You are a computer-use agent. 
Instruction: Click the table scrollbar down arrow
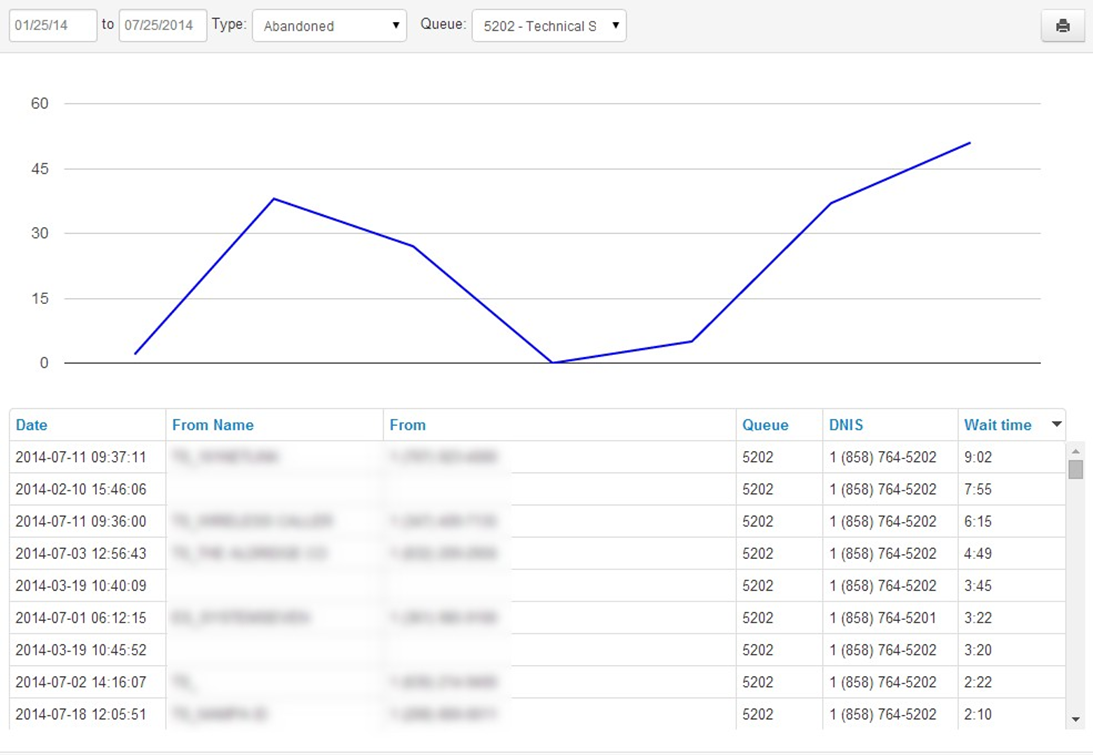[x=1075, y=719]
